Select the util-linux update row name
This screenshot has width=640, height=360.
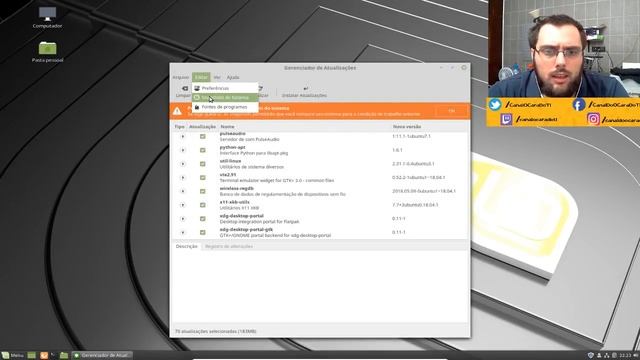click(x=231, y=161)
